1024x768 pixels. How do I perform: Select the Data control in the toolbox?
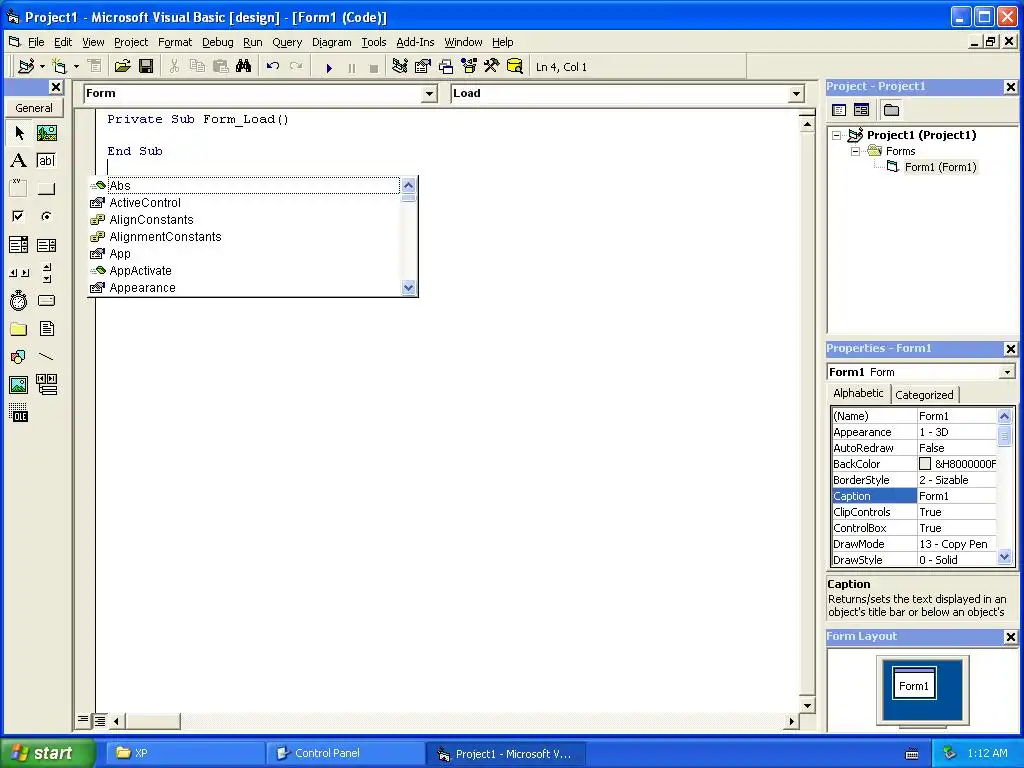(46, 385)
